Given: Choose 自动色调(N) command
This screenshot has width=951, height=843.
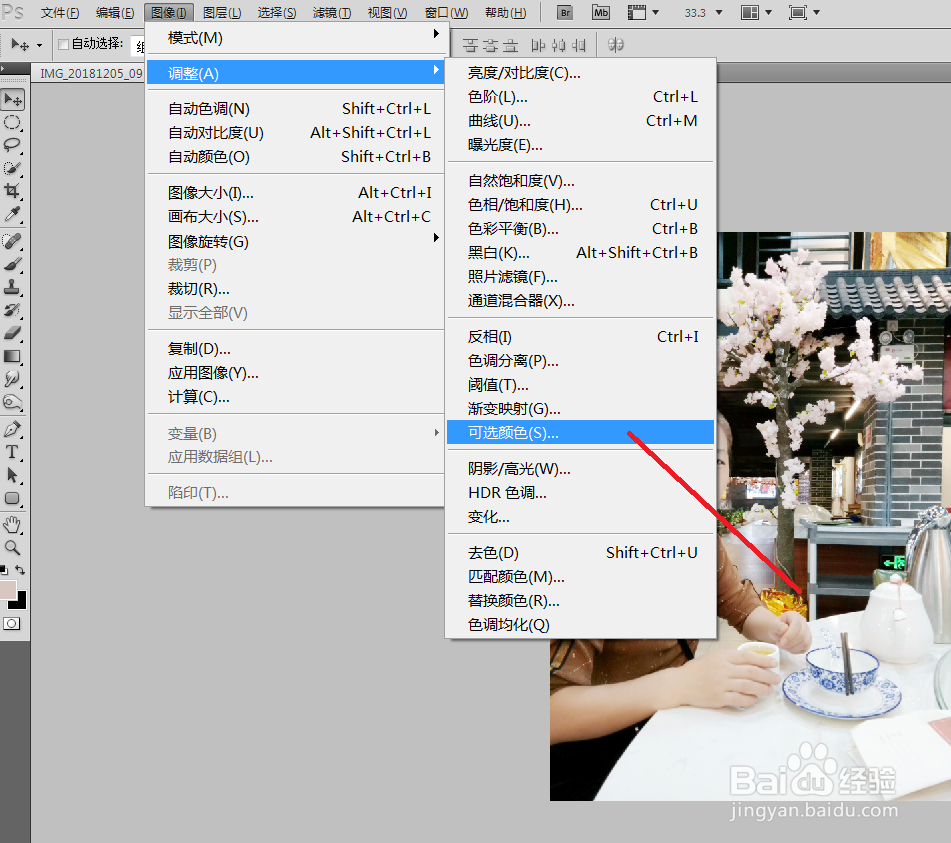Looking at the screenshot, I should tap(297, 109).
